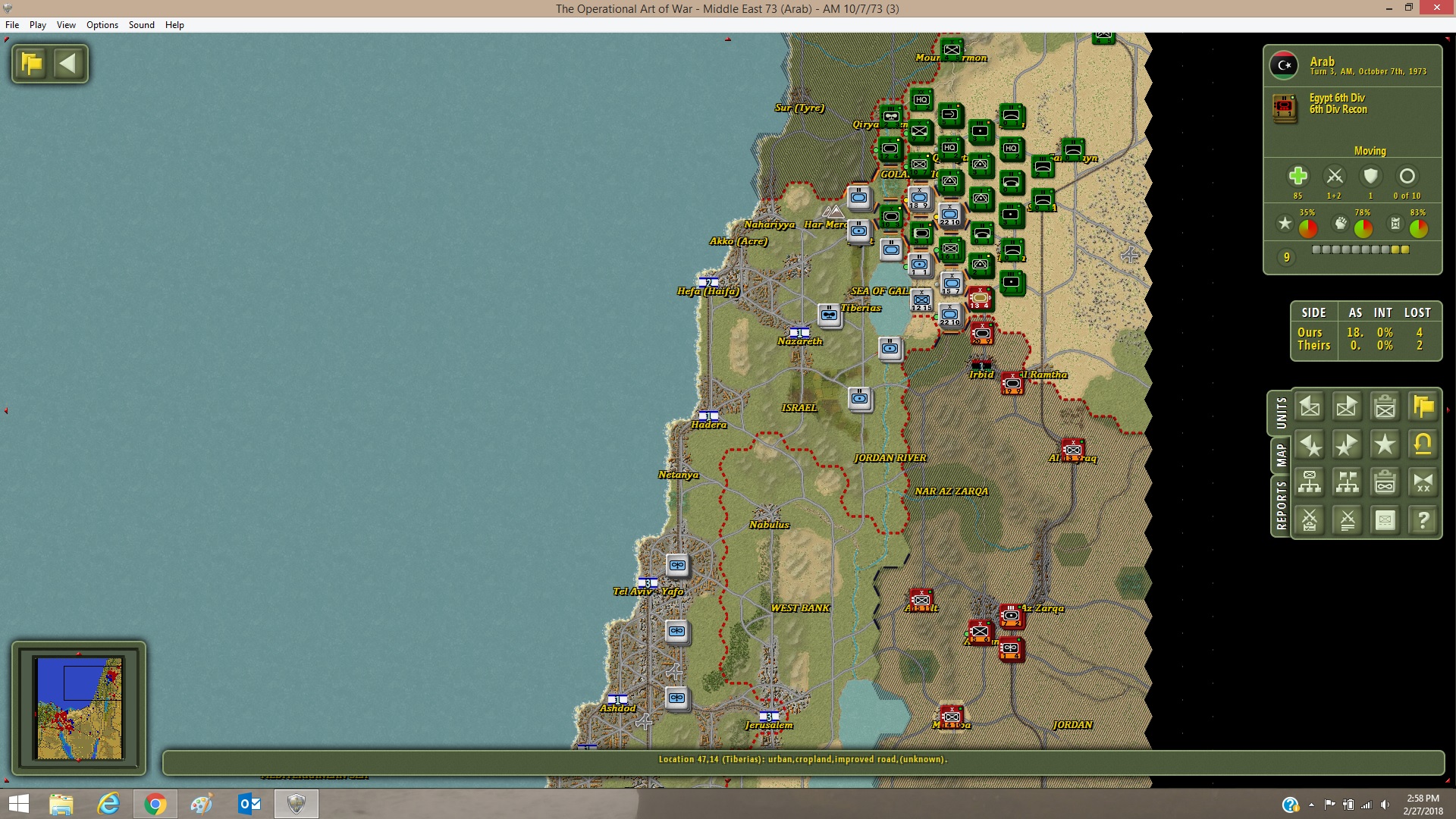
Task: Switch to the MAP tab
Action: pyautogui.click(x=1281, y=455)
